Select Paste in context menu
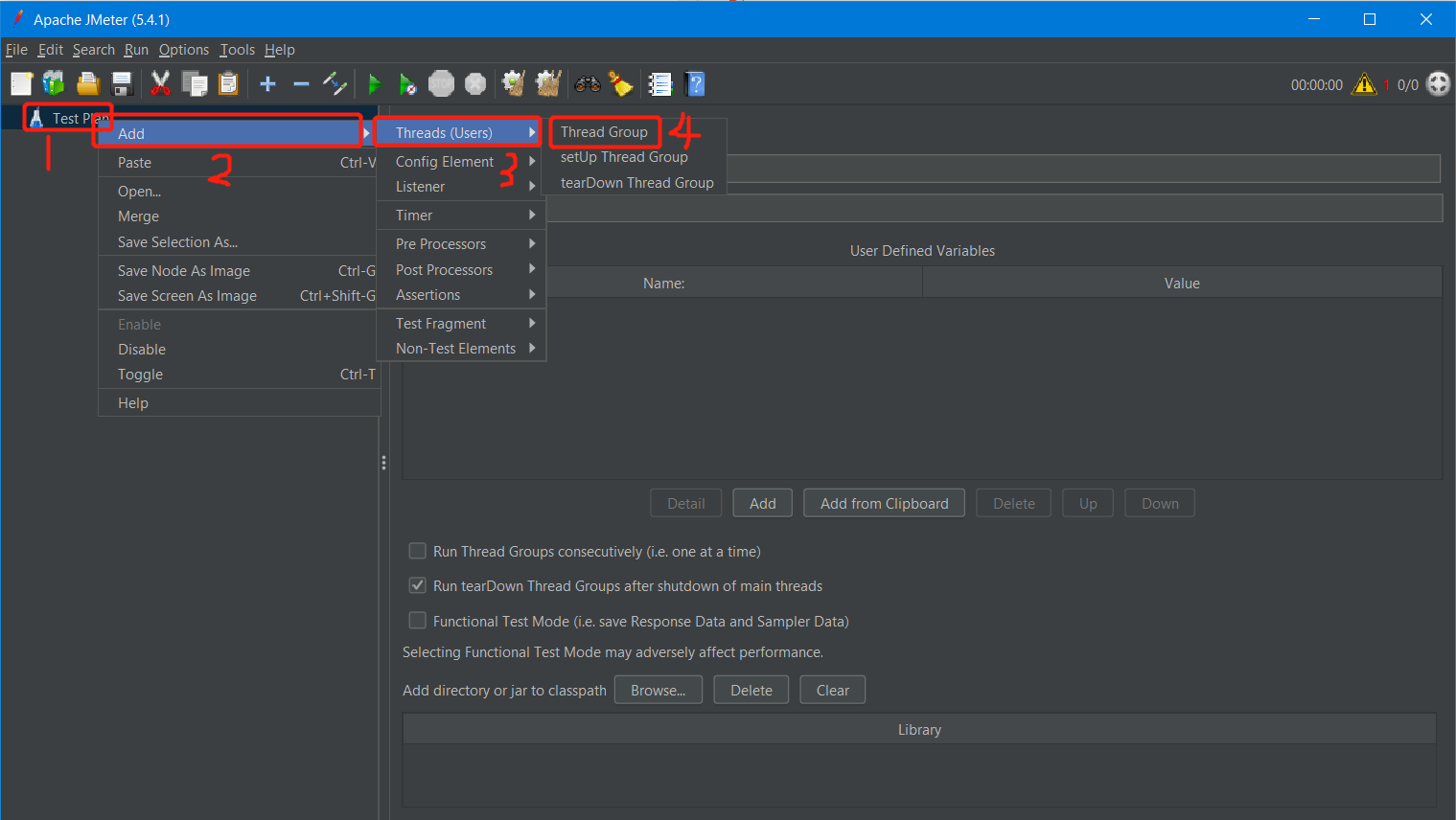 click(239, 163)
